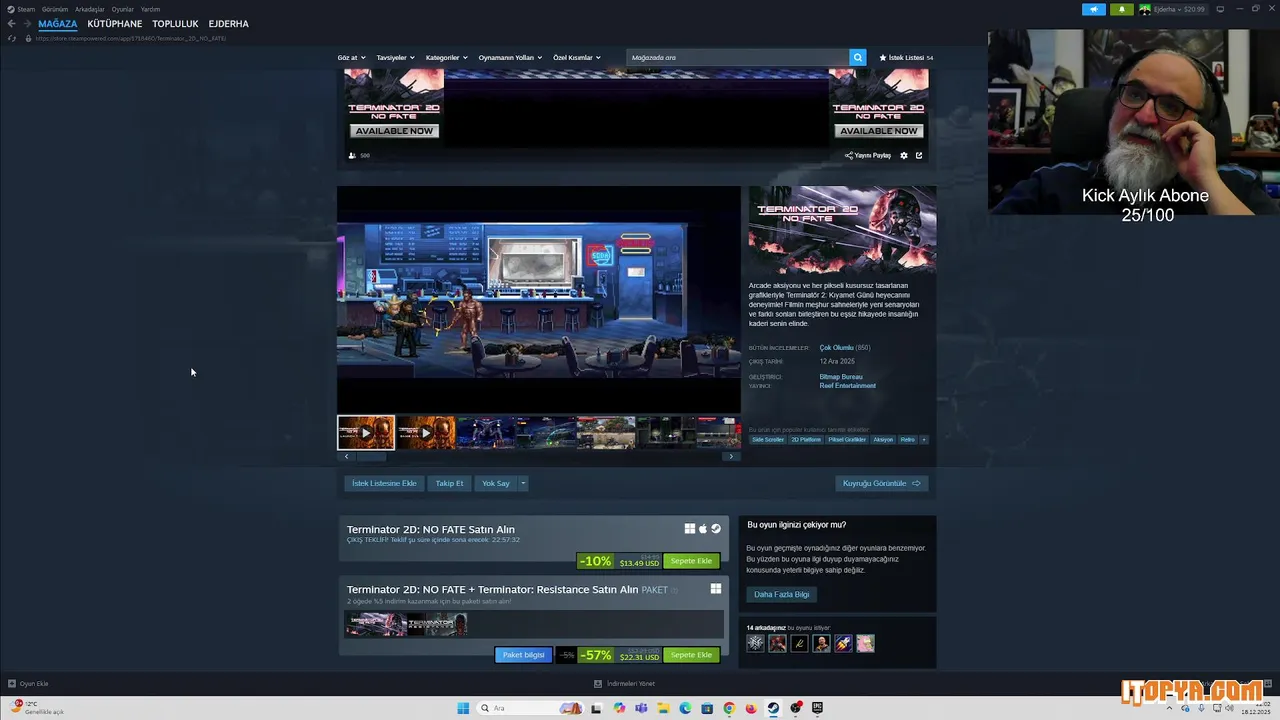Expand the Tavsiyeler dropdown

[395, 58]
